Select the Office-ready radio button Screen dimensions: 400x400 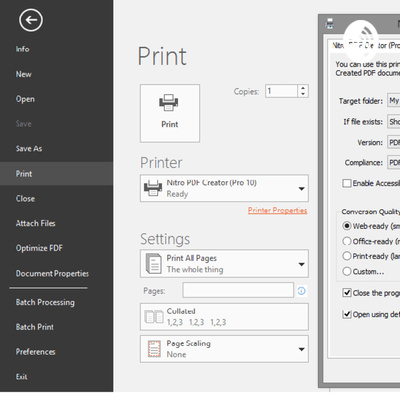coord(347,241)
